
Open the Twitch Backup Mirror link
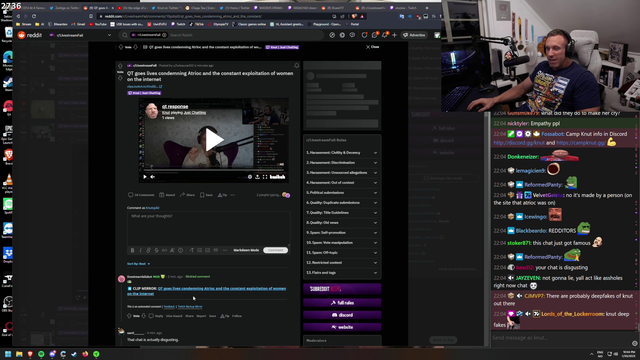coord(190,307)
